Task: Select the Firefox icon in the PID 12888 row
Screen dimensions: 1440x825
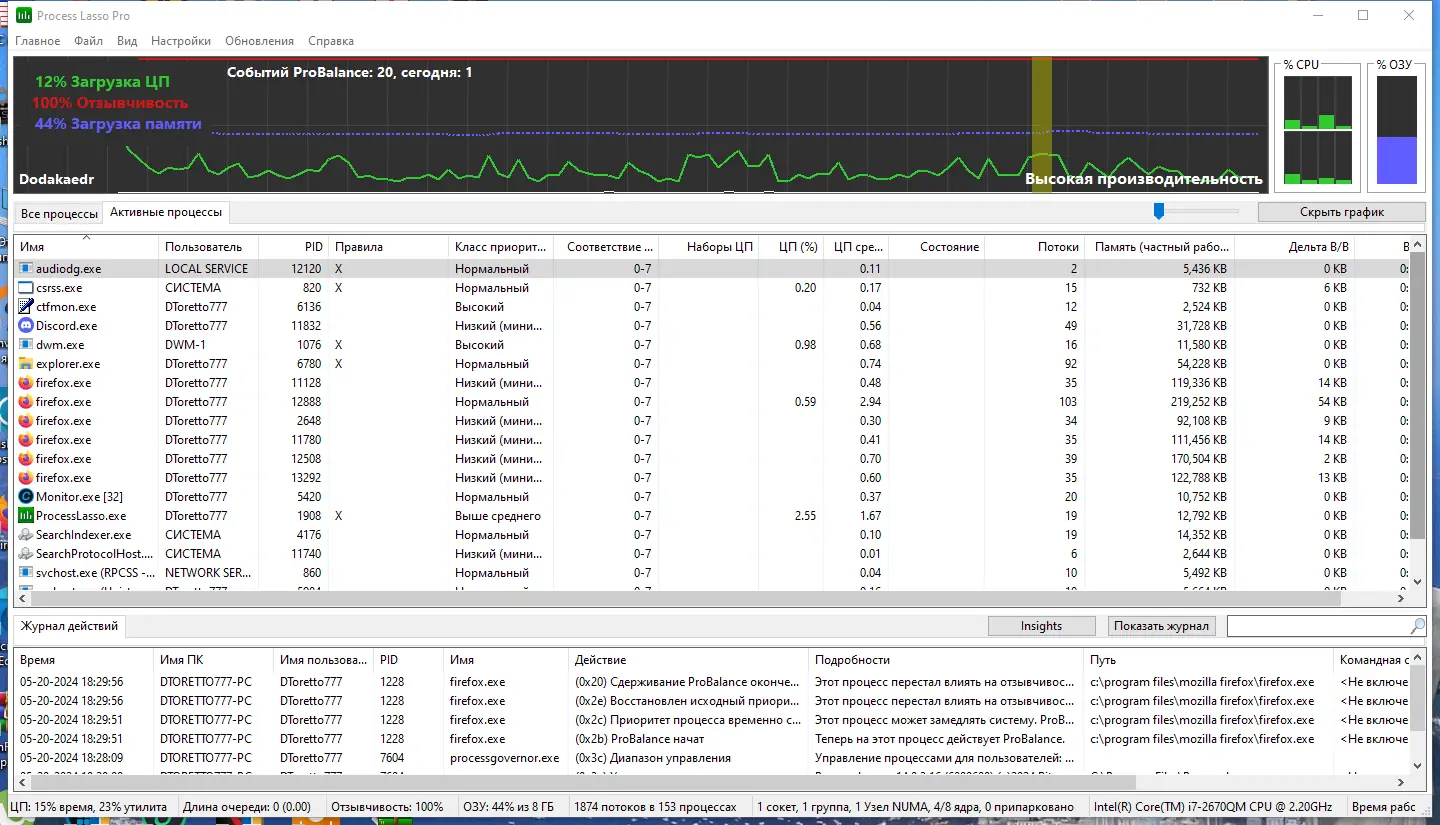Action: pos(26,402)
